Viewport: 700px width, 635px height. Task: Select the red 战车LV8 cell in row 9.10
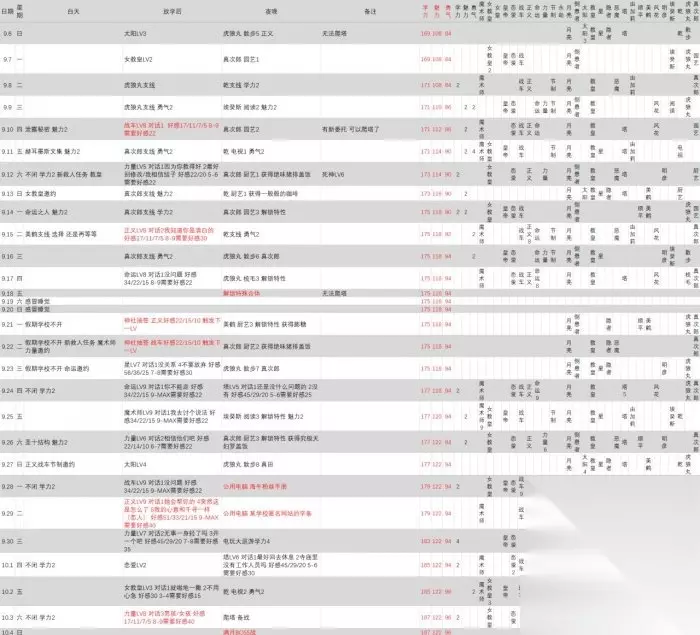[171, 129]
